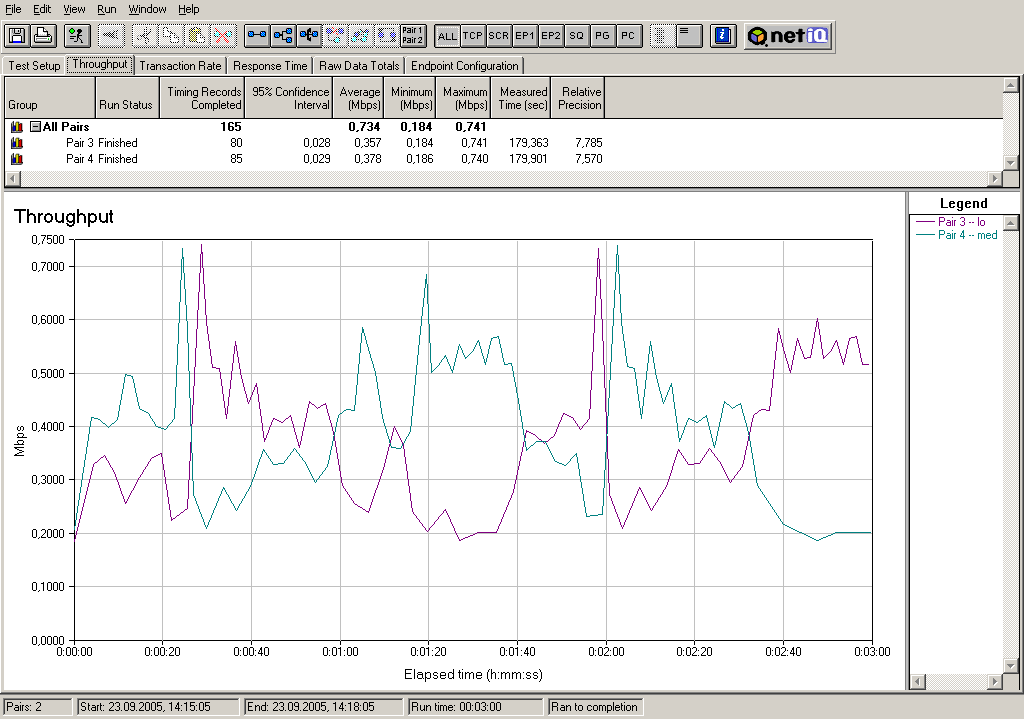Image resolution: width=1024 pixels, height=719 pixels.
Task: Toggle the ALL protocol filter button
Action: pos(447,36)
